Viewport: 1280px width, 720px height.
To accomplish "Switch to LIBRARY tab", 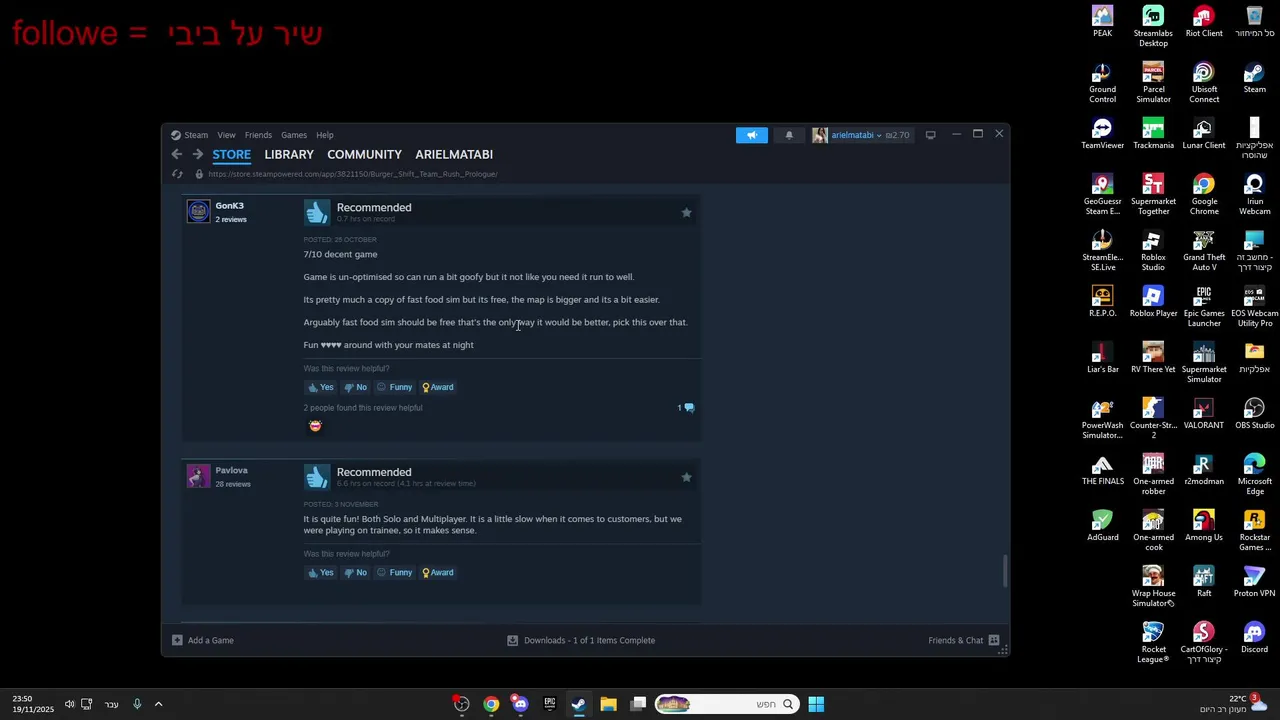I will (x=289, y=154).
